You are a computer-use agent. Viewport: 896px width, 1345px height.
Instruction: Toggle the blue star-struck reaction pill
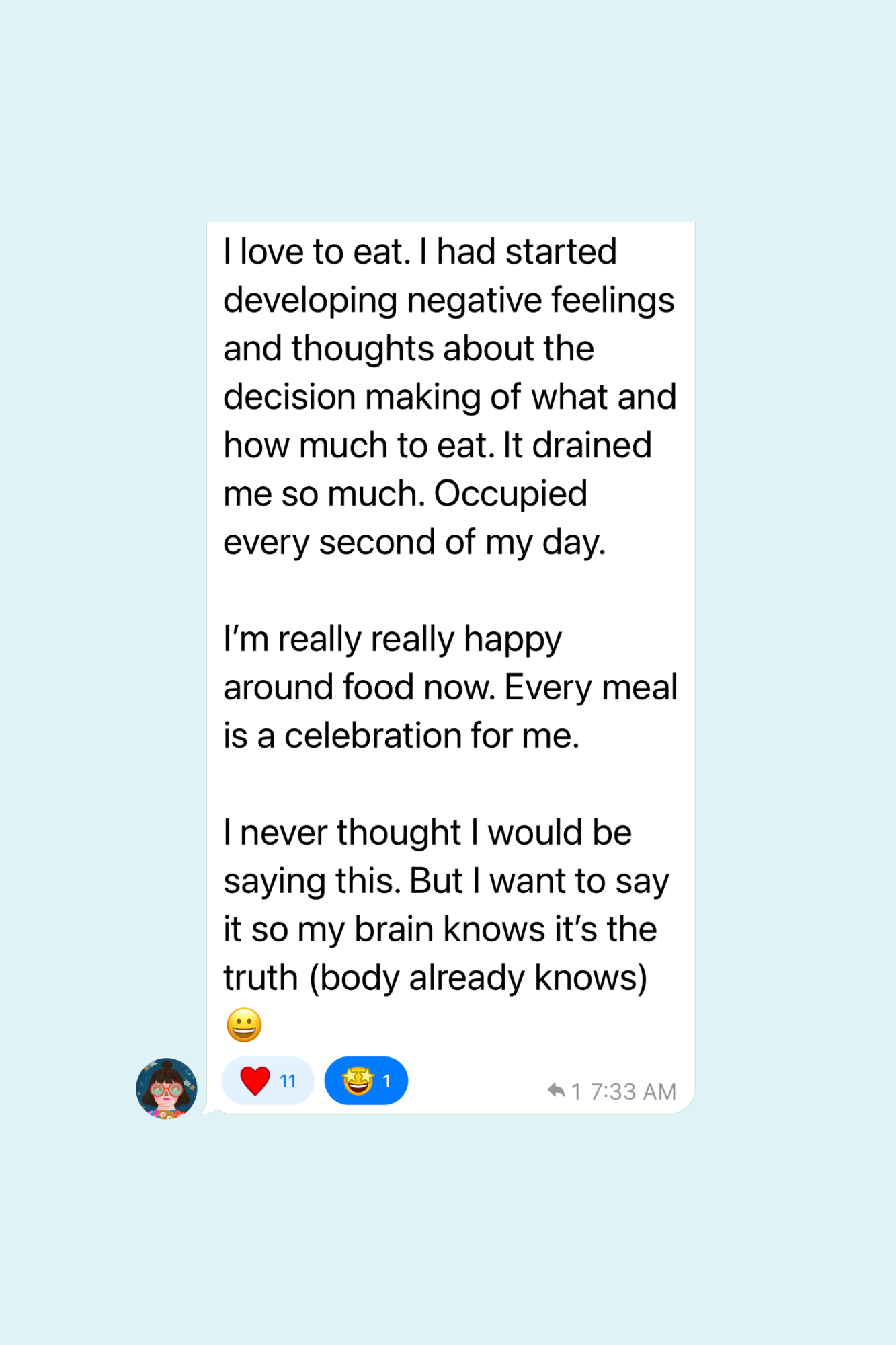click(x=366, y=1081)
